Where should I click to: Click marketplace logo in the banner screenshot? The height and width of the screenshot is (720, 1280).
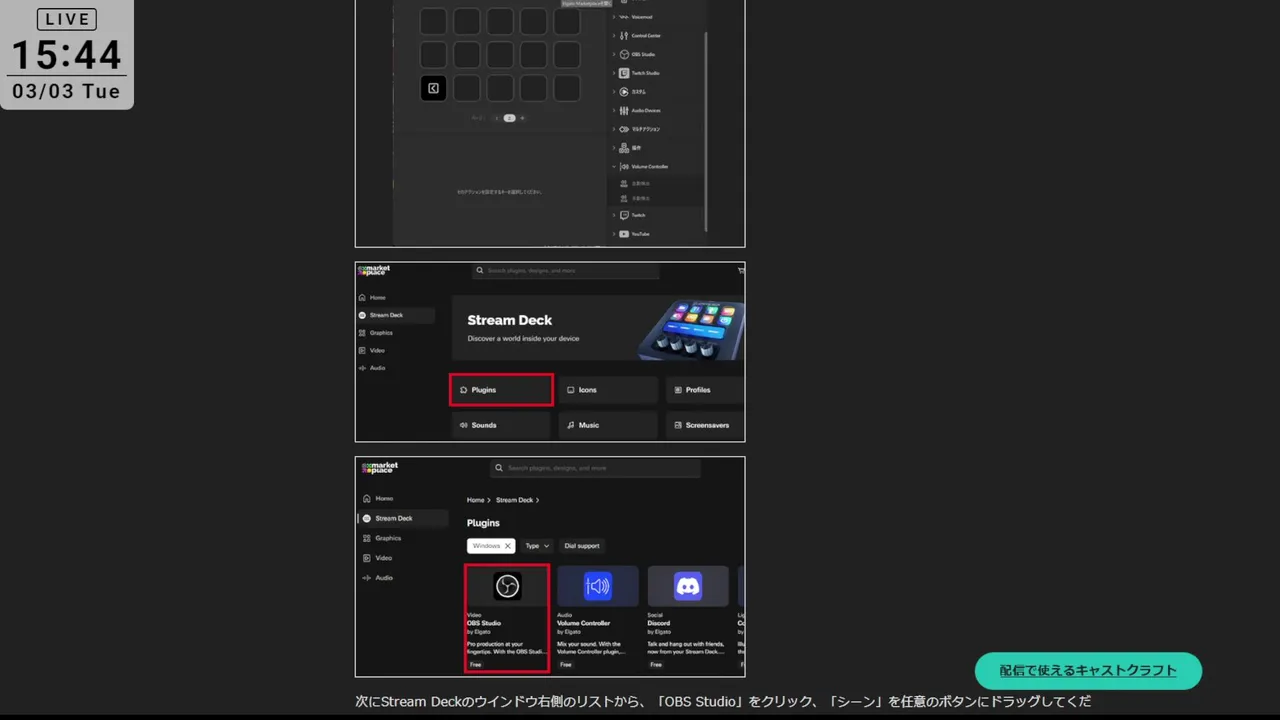(375, 270)
